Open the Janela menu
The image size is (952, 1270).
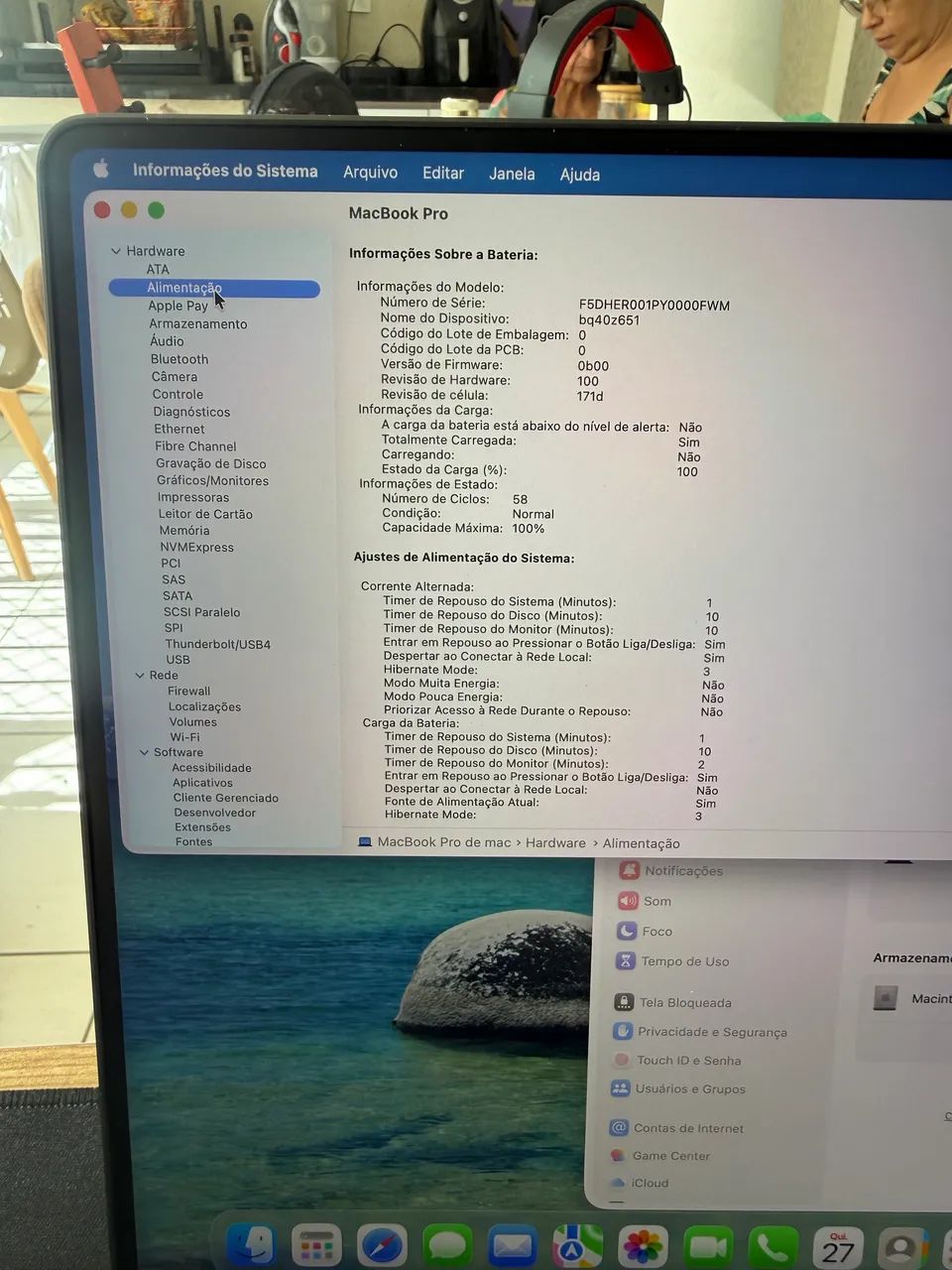pos(512,174)
